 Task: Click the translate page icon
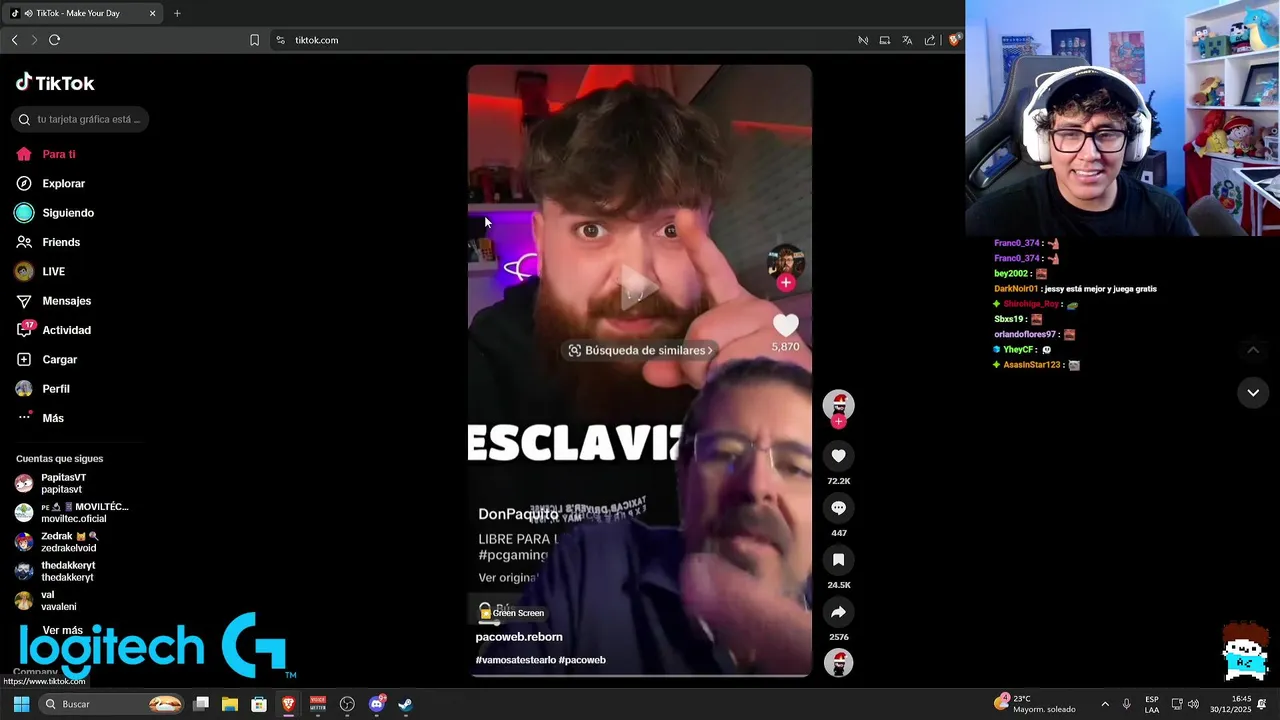tap(907, 40)
